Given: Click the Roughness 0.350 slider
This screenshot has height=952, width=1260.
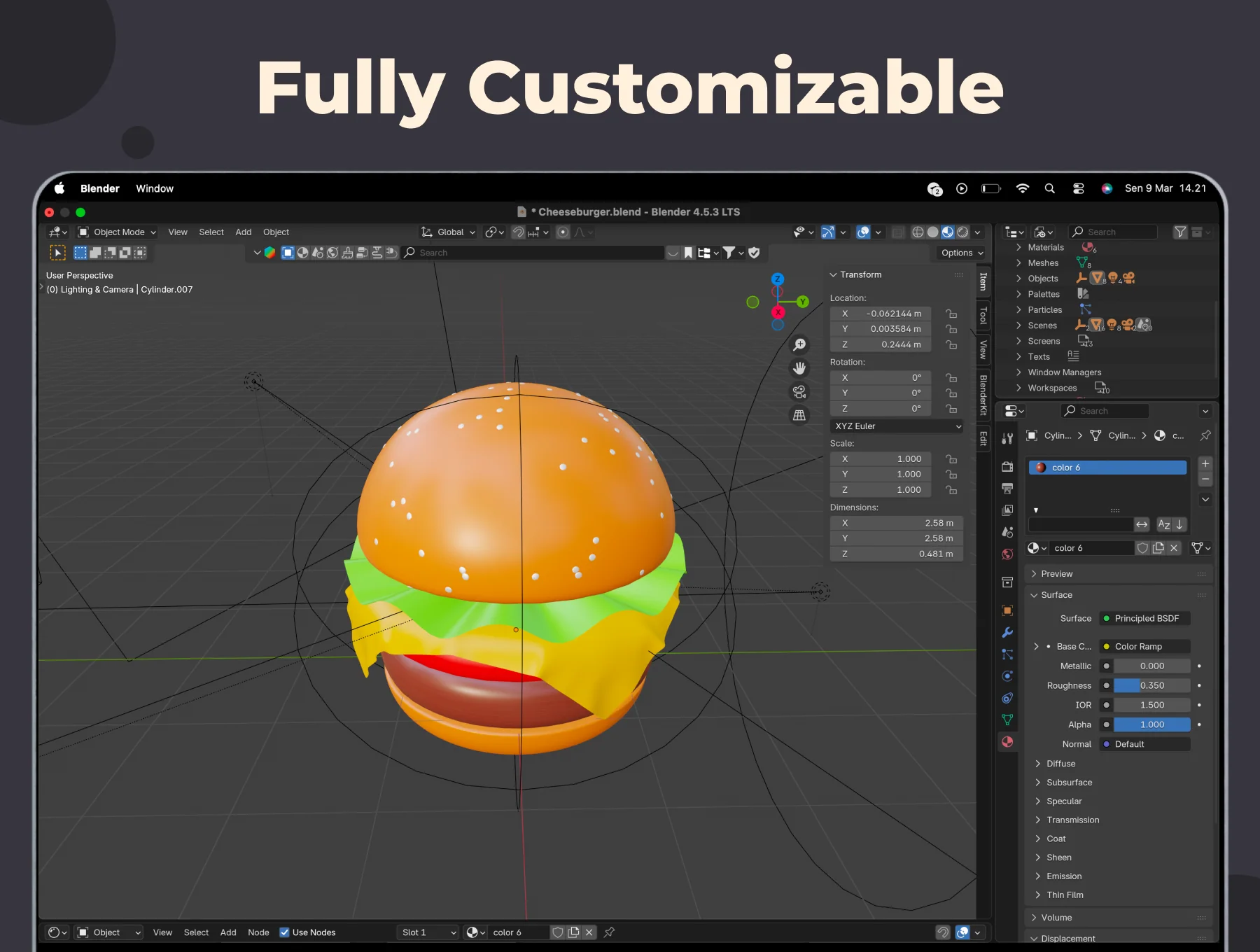Looking at the screenshot, I should [x=1151, y=686].
